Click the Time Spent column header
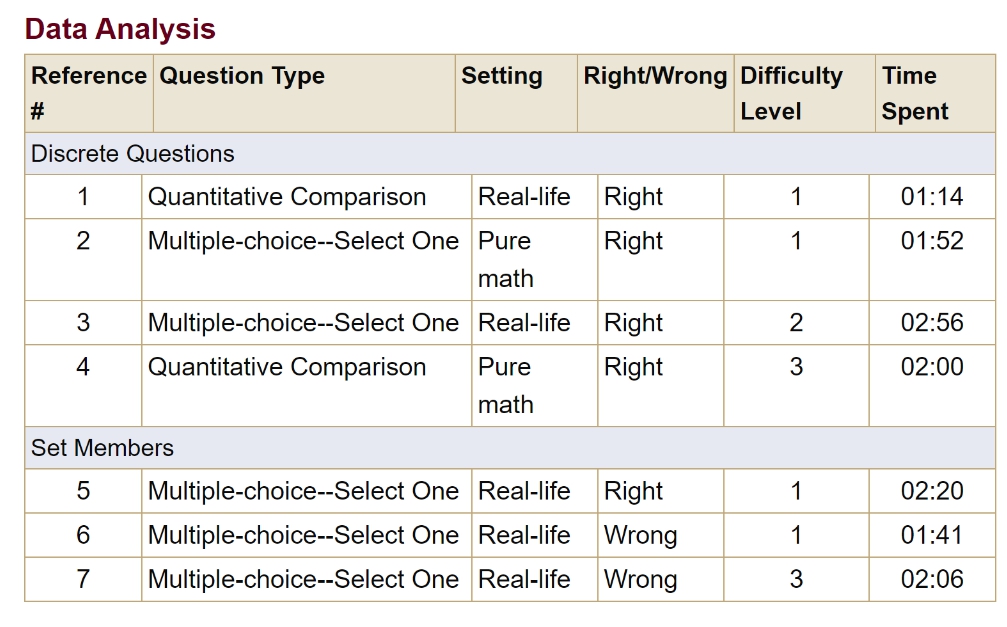This screenshot has height=627, width=1007. pos(914,93)
